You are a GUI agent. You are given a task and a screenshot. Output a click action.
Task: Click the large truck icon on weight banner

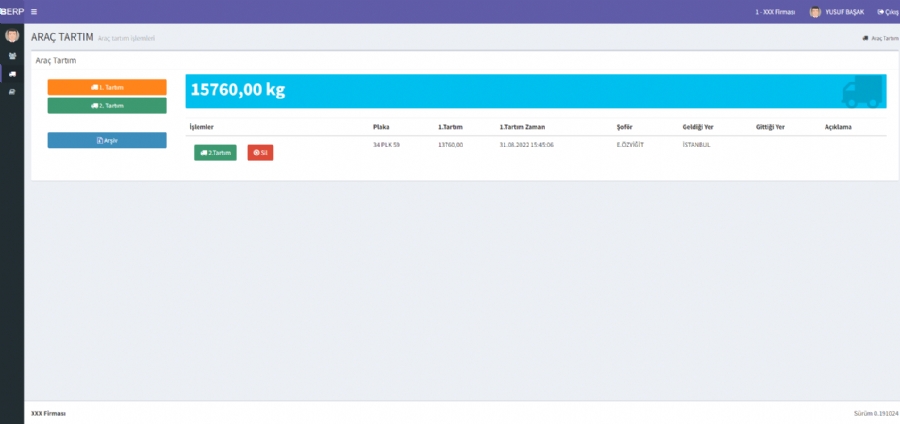coord(862,91)
